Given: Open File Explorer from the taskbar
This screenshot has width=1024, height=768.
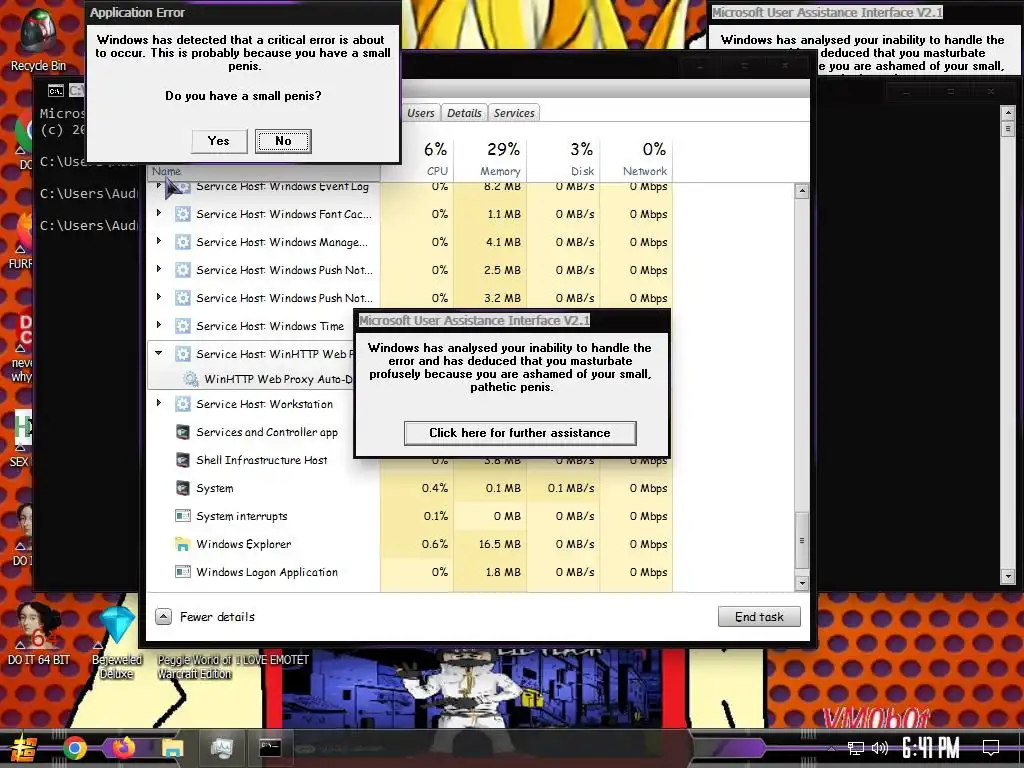Looking at the screenshot, I should pyautogui.click(x=172, y=748).
